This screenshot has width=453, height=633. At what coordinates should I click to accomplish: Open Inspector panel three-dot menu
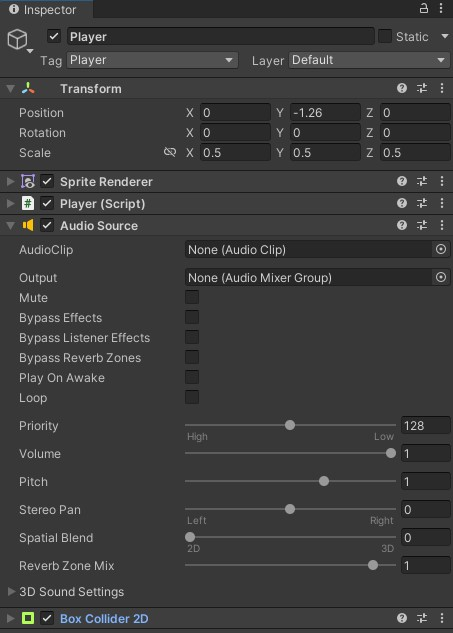point(441,8)
